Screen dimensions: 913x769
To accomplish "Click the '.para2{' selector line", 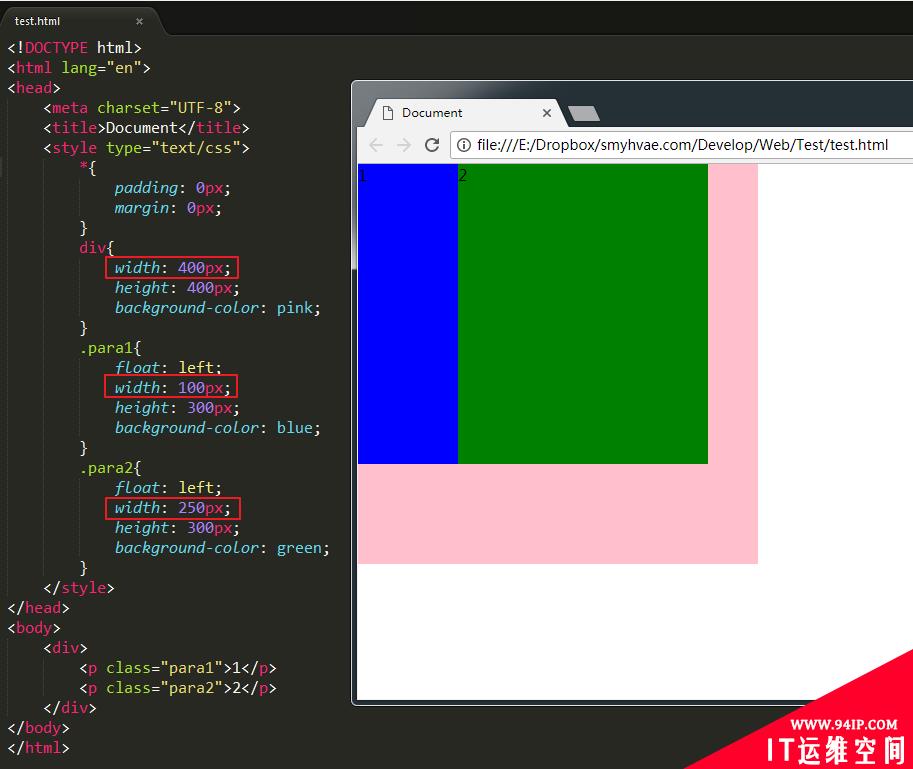I will pyautogui.click(x=110, y=468).
